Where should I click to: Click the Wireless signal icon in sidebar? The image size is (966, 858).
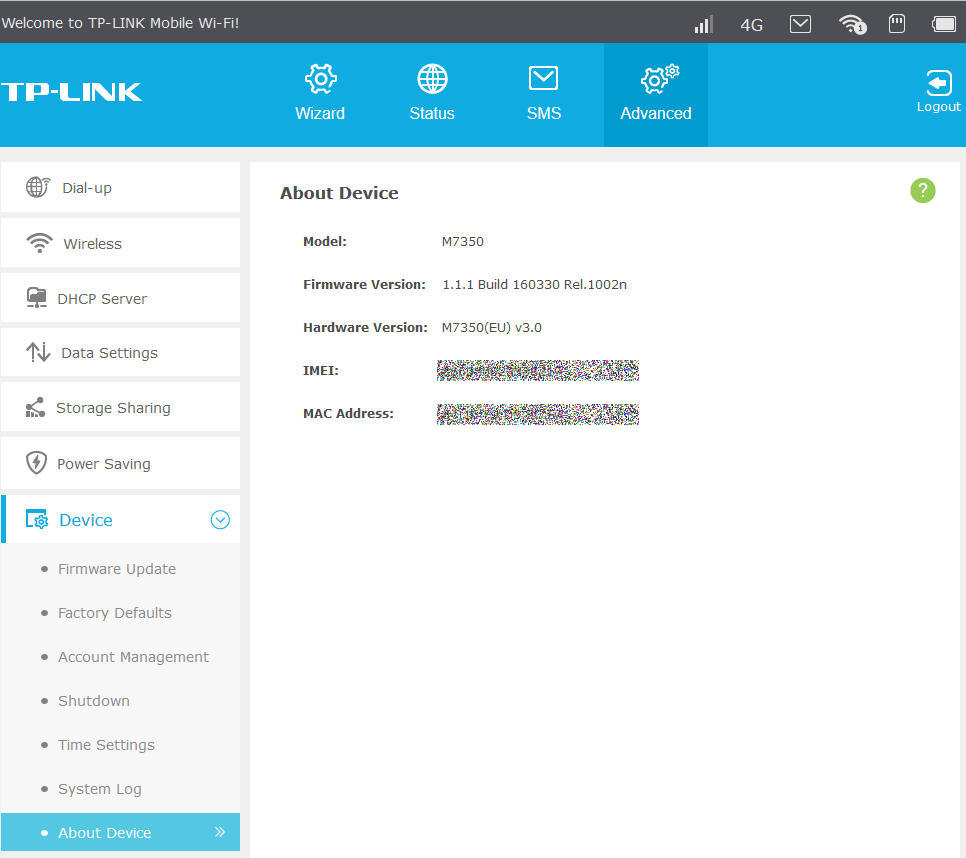click(39, 243)
